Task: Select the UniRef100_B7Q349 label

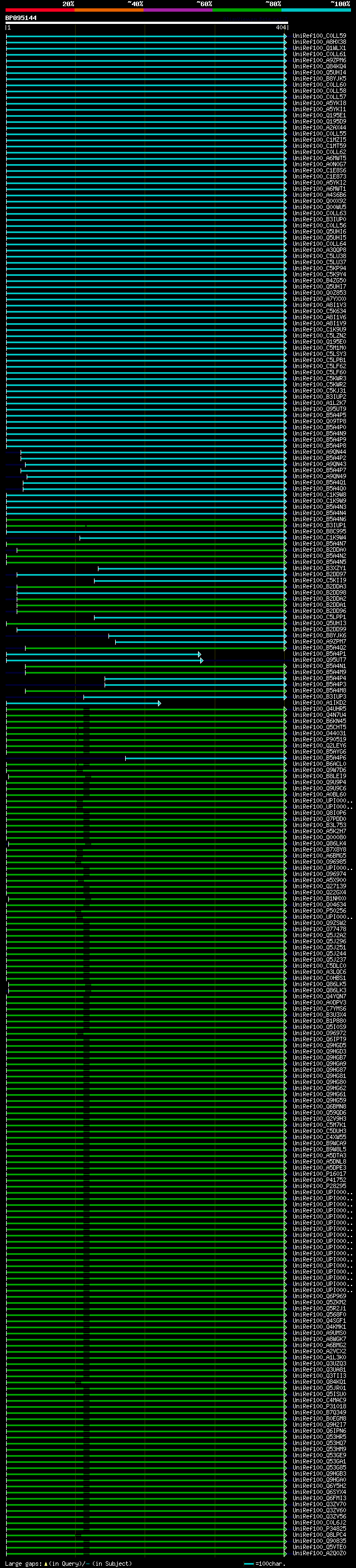Action: coord(319,1413)
